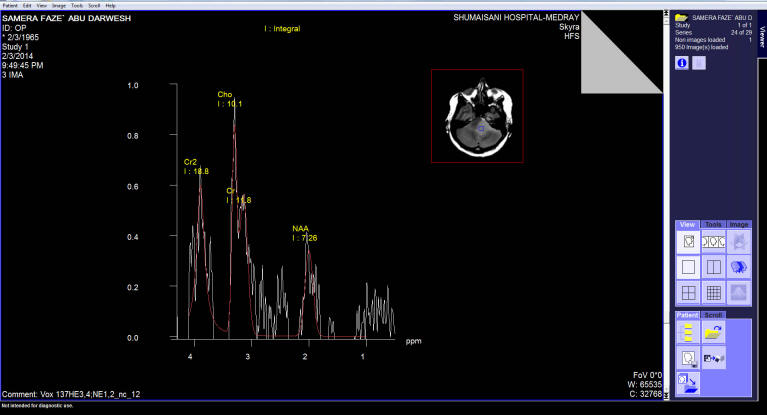Select the two-pane side-by-side layout icon
Viewport: 767px width, 415px height.
712,267
